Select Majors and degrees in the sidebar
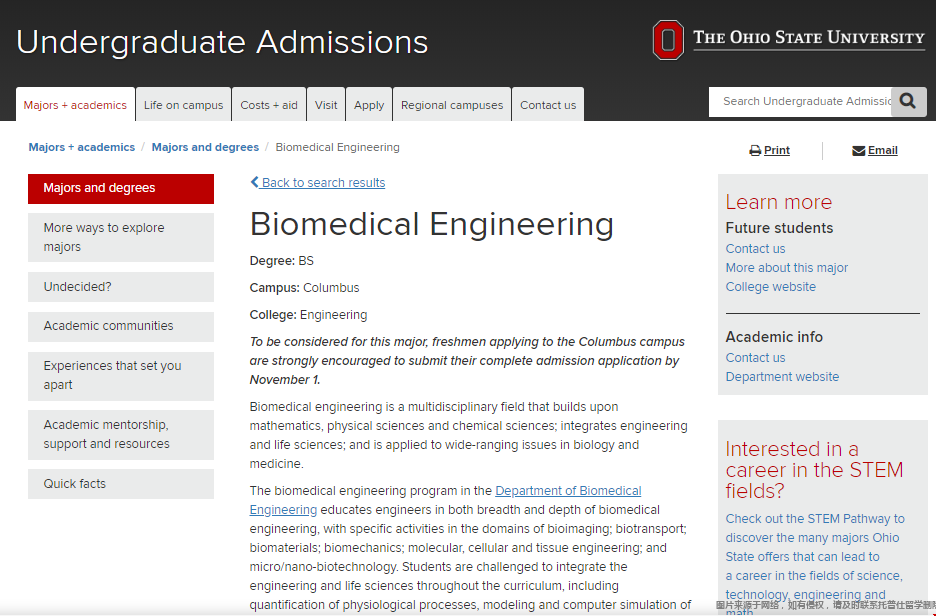Viewport: 936px width, 616px height. [100, 188]
